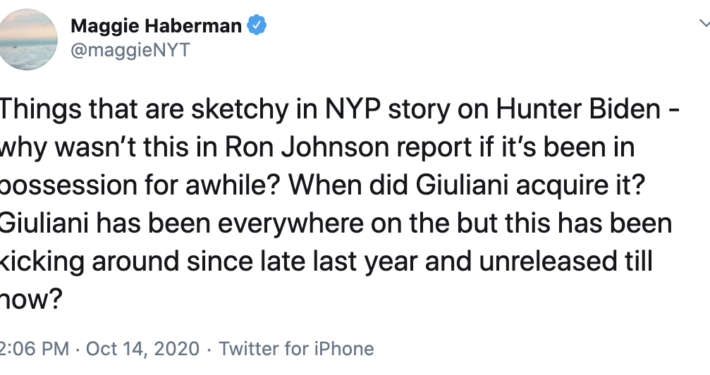The height and width of the screenshot is (375, 710).
Task: Click 'When did Giuliani acquire it?' sentence
Action: coord(466,186)
